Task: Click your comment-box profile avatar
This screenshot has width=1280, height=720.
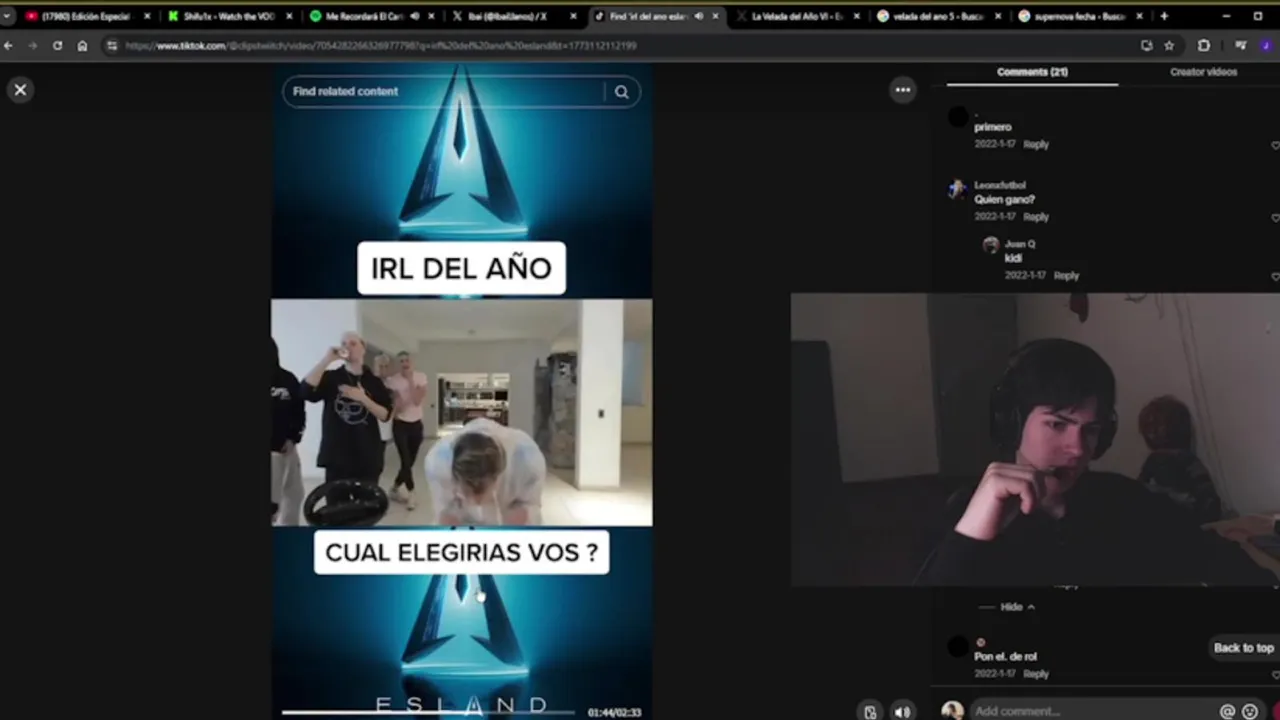Action: click(x=952, y=710)
